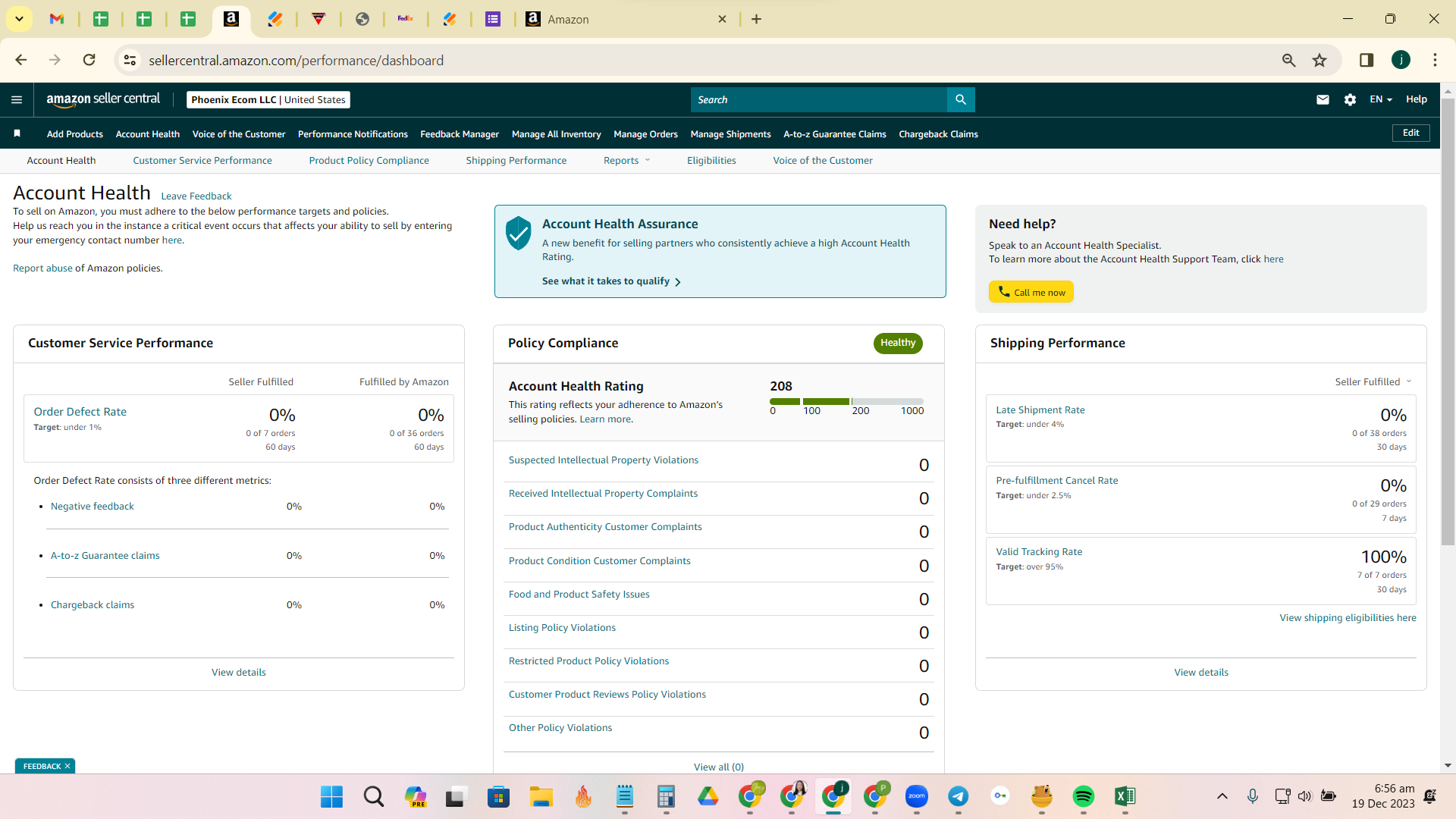Open a new browser tab
This screenshot has width=1456, height=819.
[x=756, y=19]
